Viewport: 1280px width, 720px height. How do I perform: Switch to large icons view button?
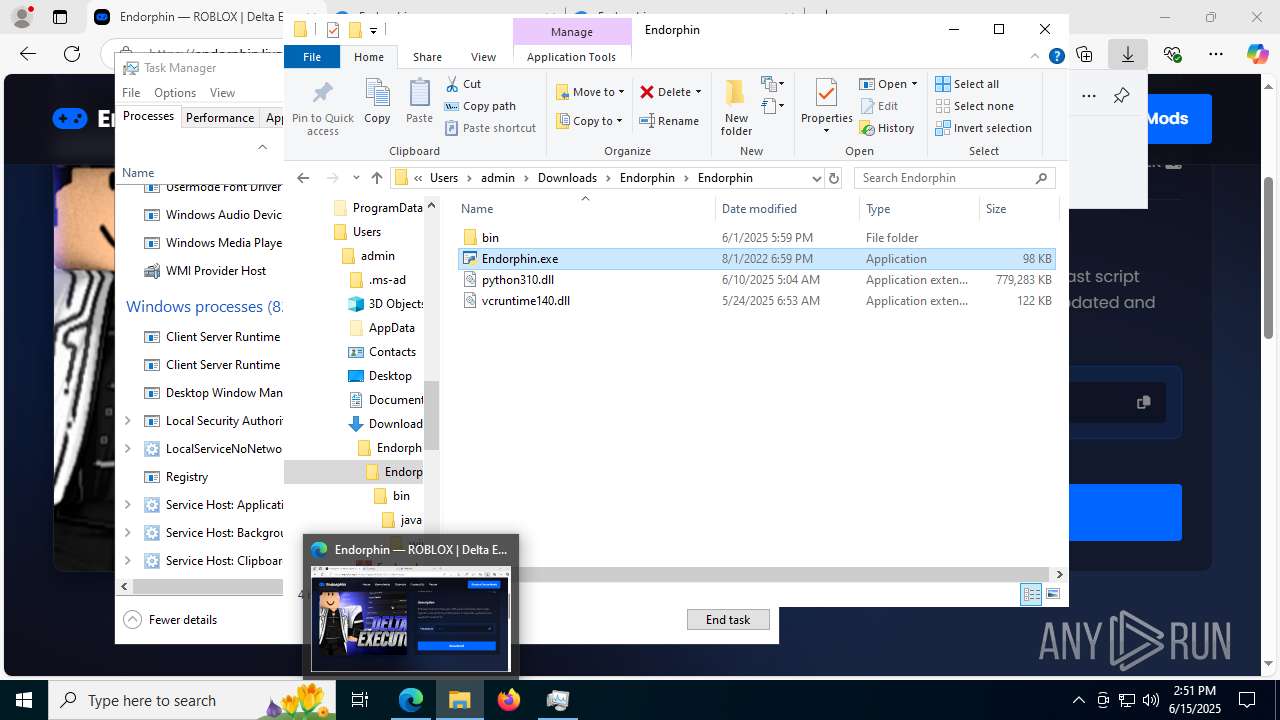(1052, 594)
